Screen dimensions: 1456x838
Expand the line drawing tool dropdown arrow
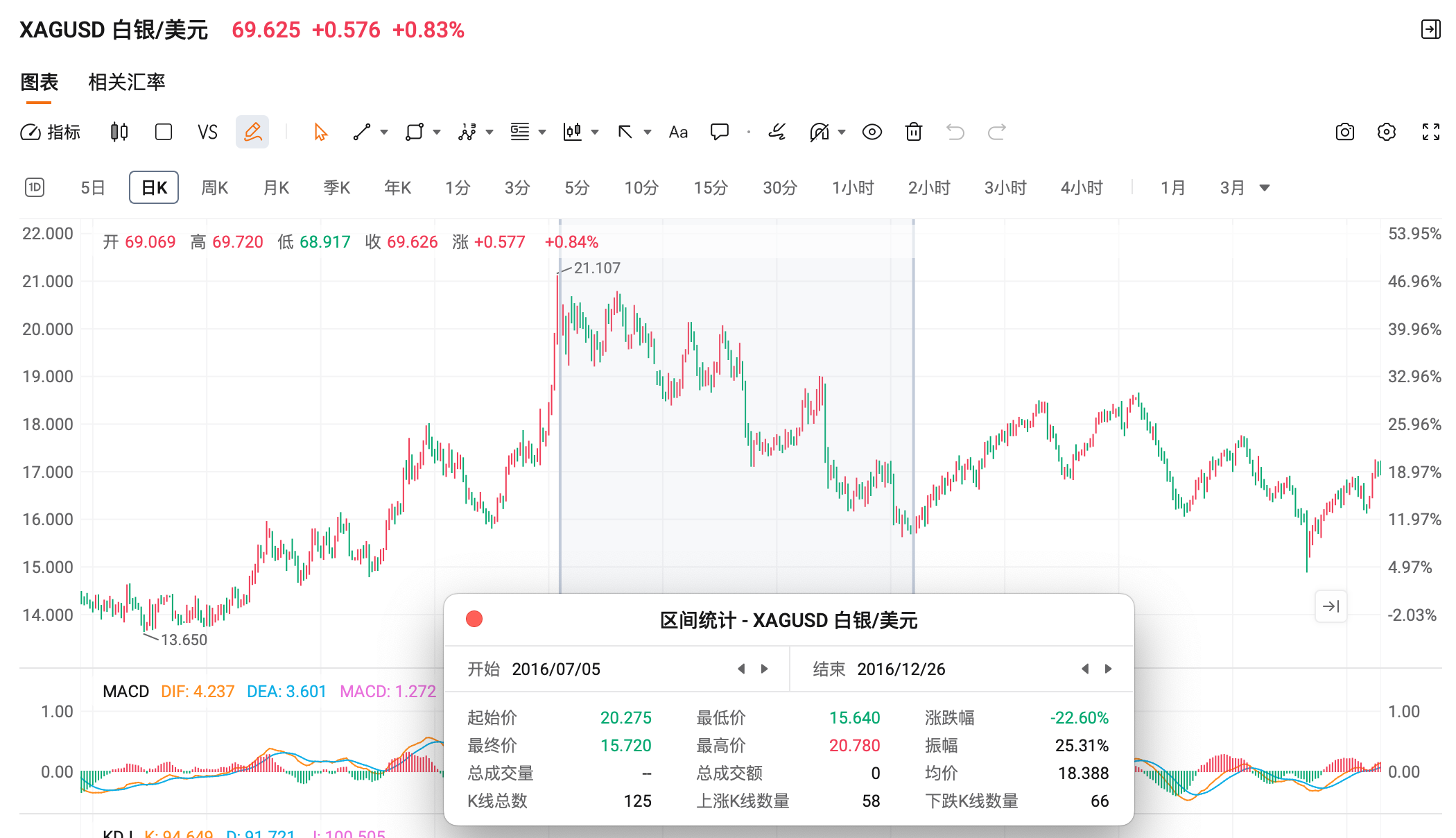(384, 132)
